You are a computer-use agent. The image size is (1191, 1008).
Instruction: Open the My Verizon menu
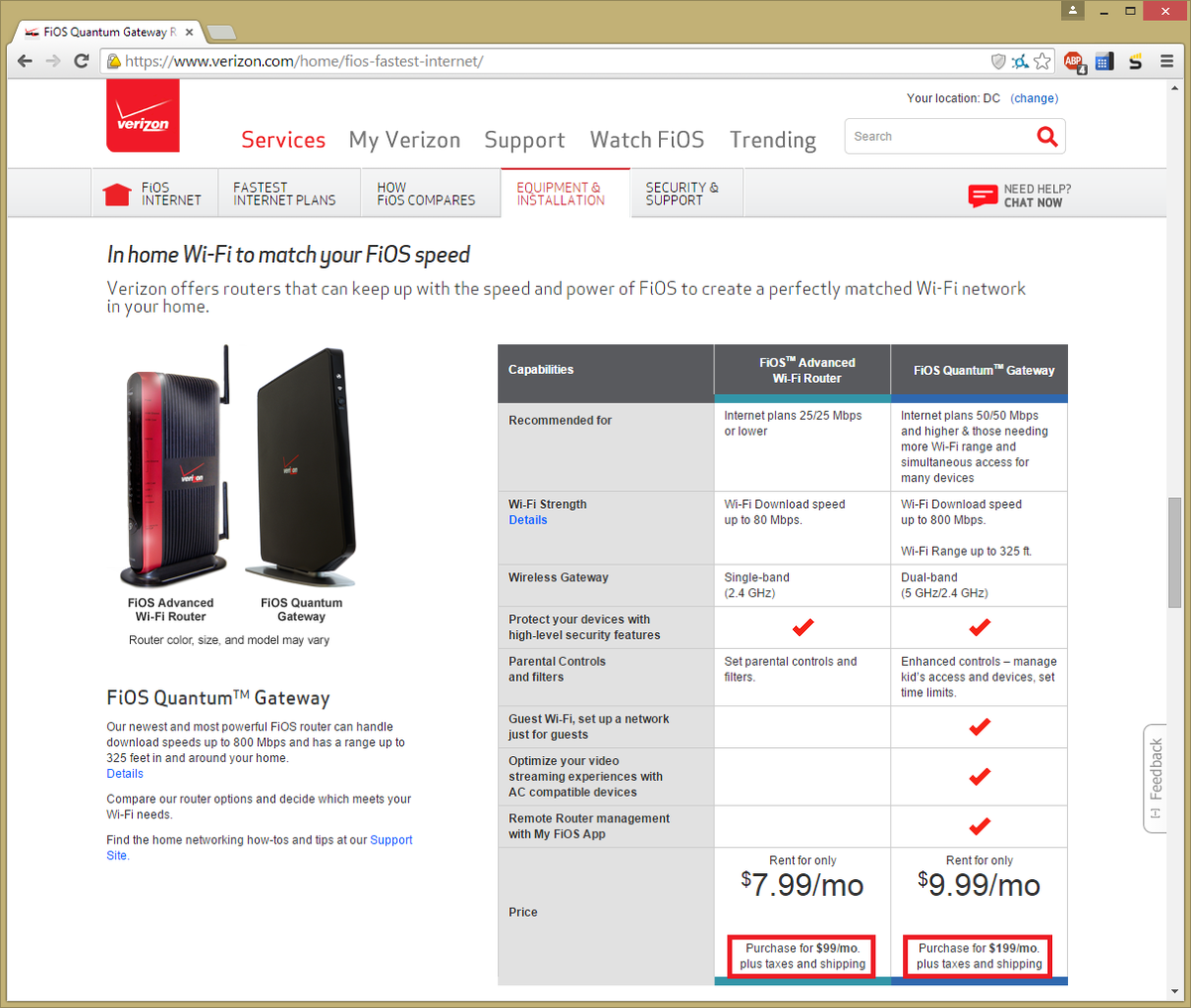click(x=405, y=140)
